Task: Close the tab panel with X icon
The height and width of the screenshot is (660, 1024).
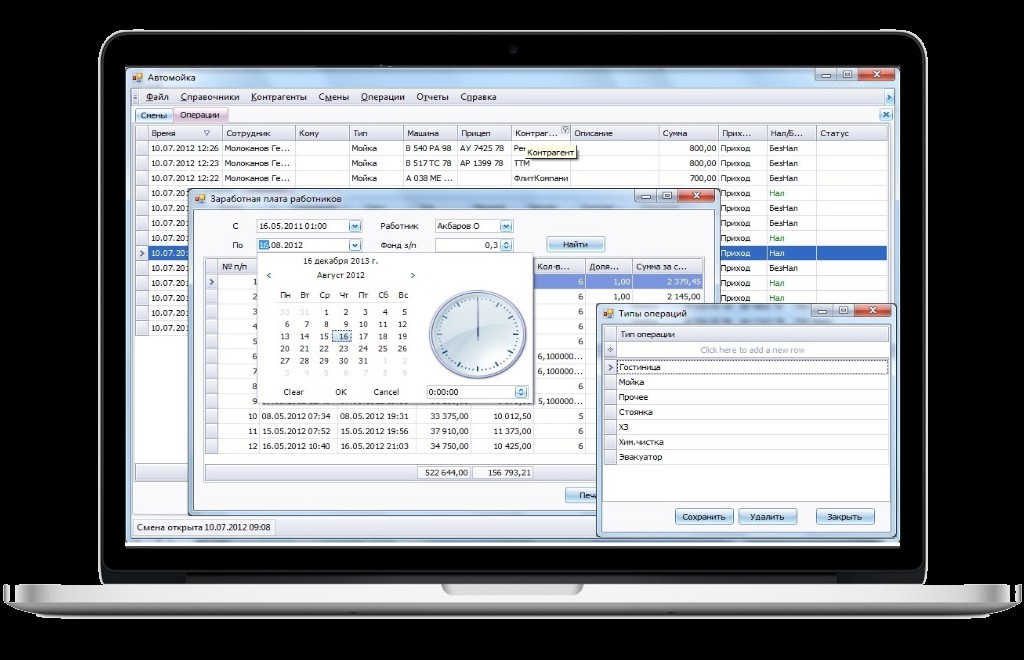Action: point(886,114)
